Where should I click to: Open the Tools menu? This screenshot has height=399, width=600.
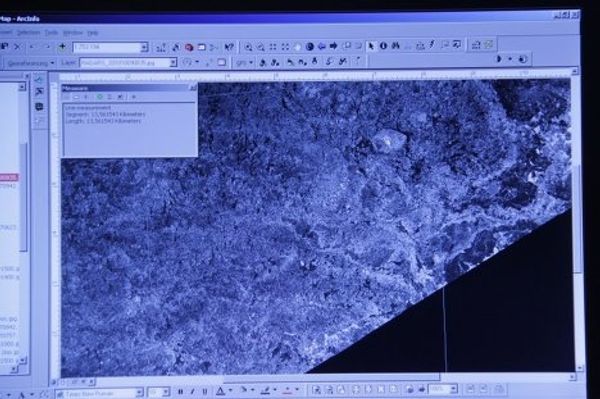[51, 33]
